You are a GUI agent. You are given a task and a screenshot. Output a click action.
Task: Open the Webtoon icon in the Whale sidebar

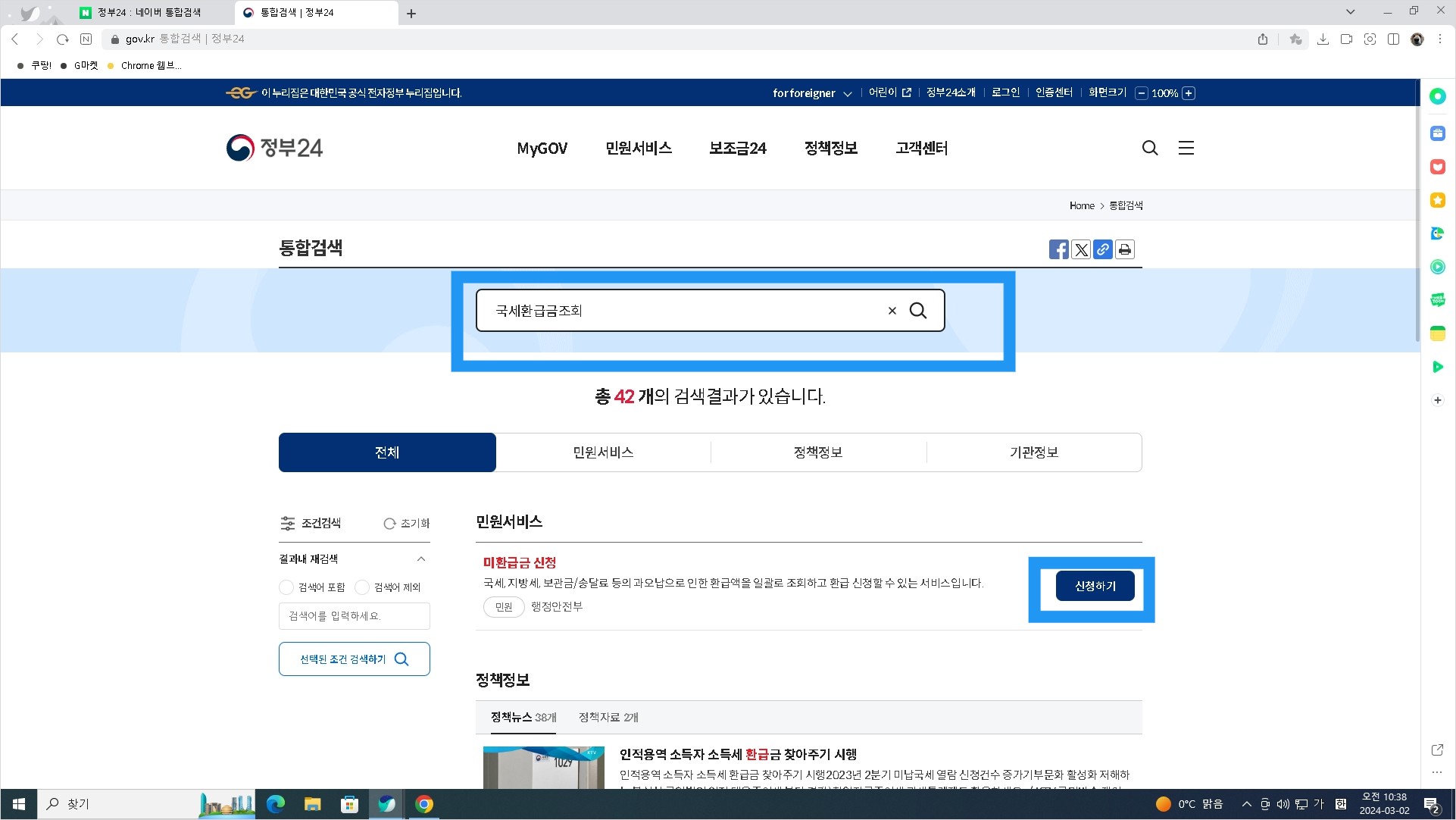(1437, 299)
